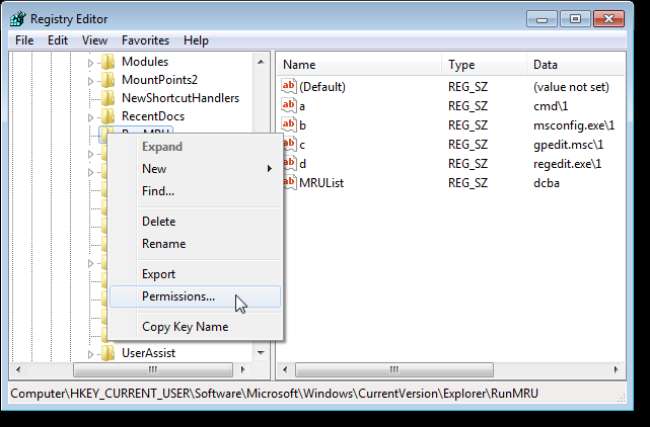
Task: Choose Find... in the context menu
Action: [x=195, y=191]
